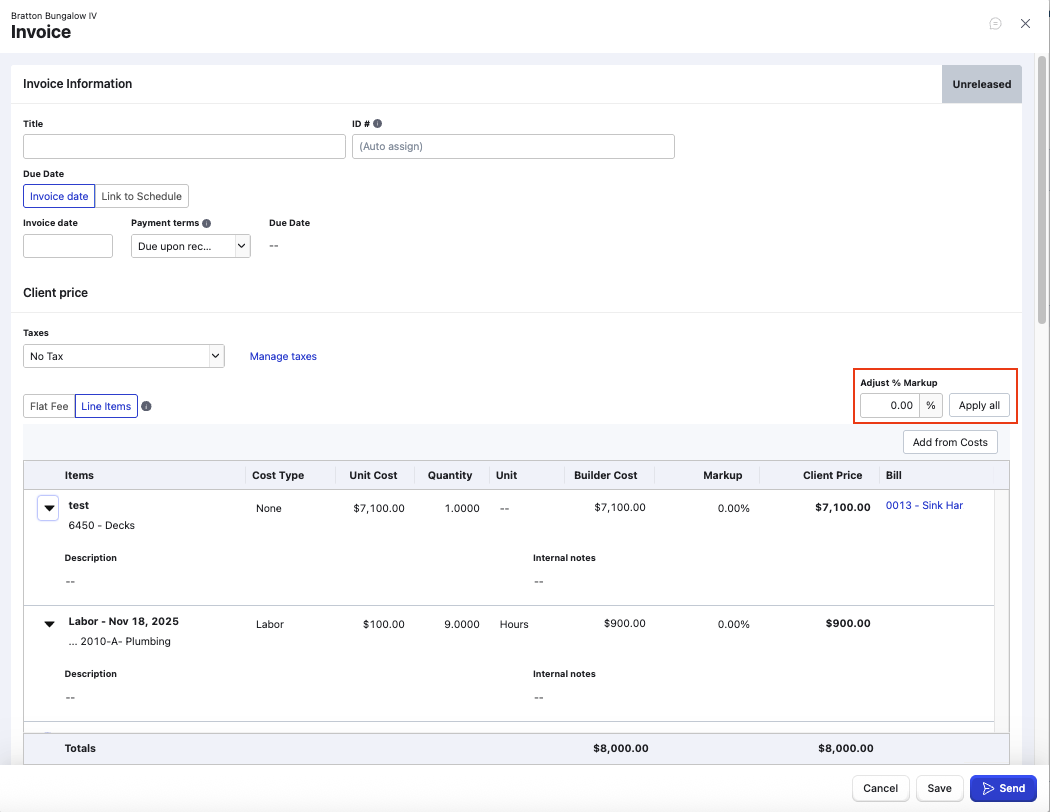This screenshot has height=812, width=1050.
Task: Select the Invoice date due date option
Action: 59,196
